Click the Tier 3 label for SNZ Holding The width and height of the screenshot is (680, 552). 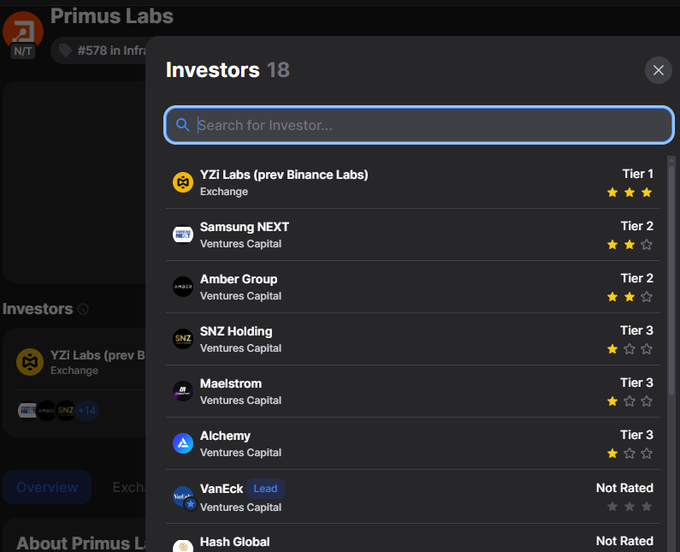[637, 330]
